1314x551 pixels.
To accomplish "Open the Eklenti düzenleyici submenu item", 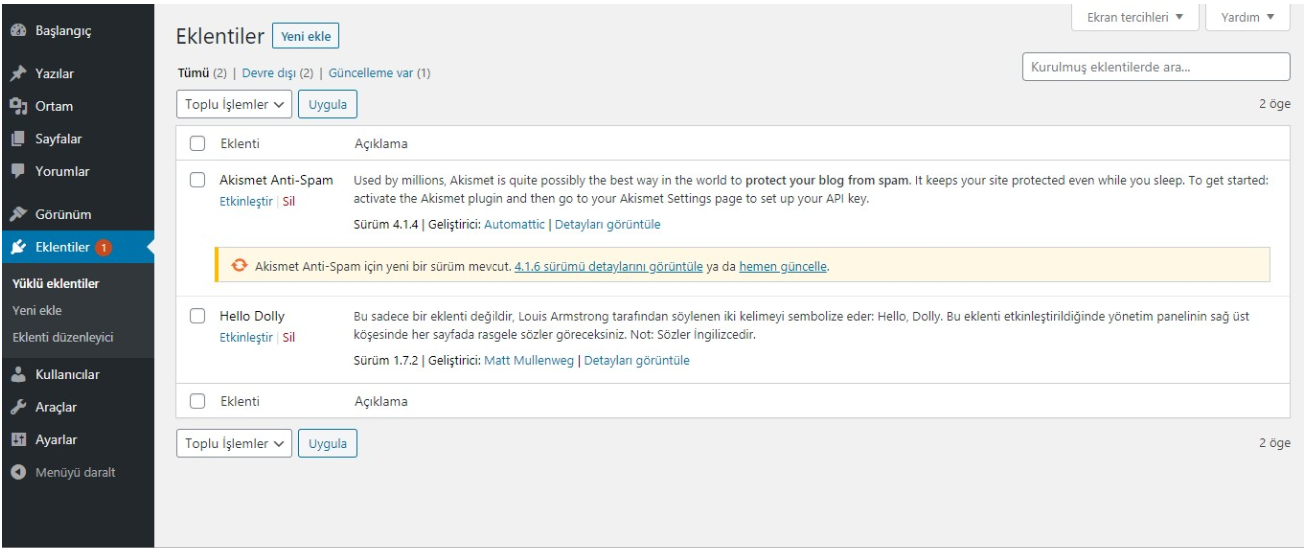I will point(62,338).
